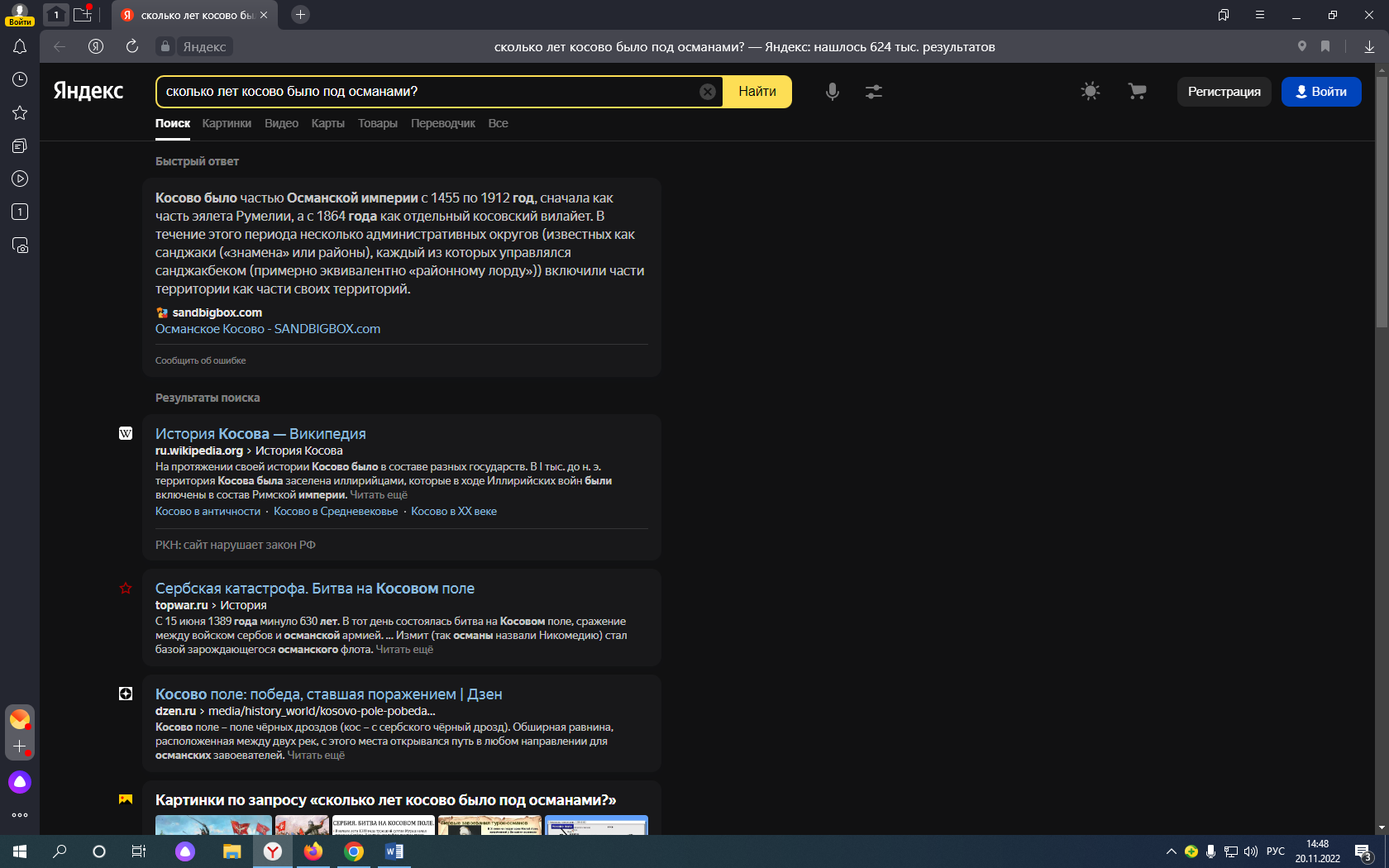The width and height of the screenshot is (1389, 868).
Task: Open notifications bell in sidebar
Action: coord(20,47)
